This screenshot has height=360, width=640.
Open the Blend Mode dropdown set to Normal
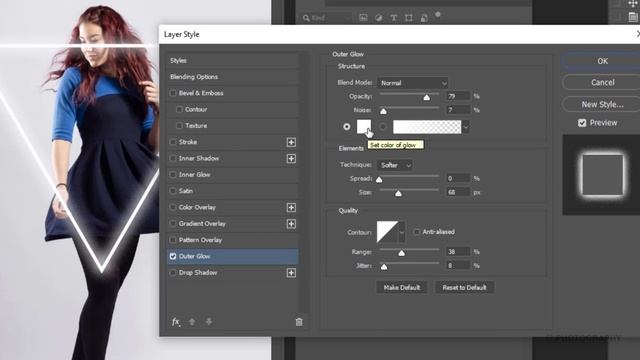pyautogui.click(x=412, y=83)
